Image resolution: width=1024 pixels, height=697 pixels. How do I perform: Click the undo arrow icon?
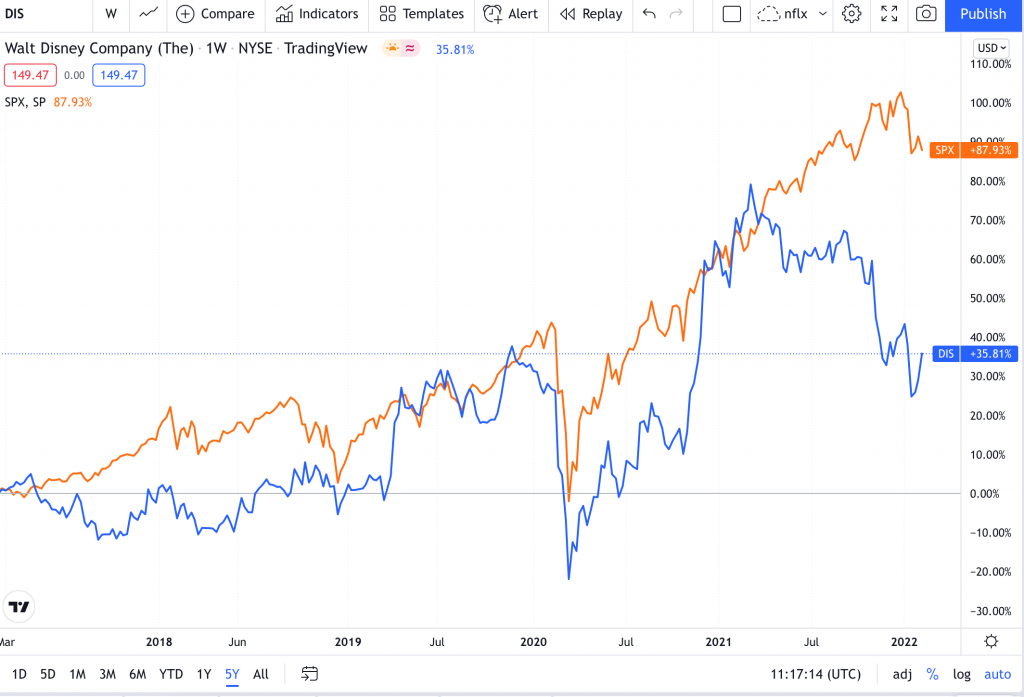(x=650, y=14)
